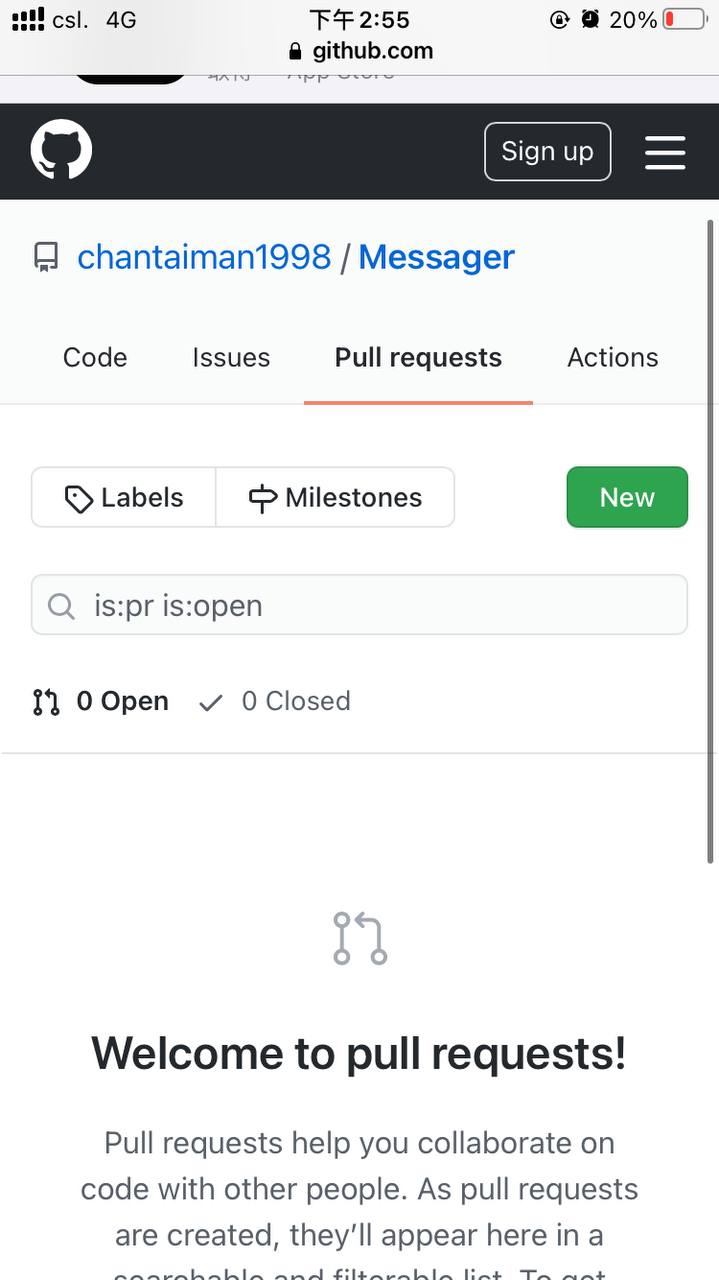Tap the padlock icon in address bar
The width and height of the screenshot is (719, 1280).
pos(294,51)
